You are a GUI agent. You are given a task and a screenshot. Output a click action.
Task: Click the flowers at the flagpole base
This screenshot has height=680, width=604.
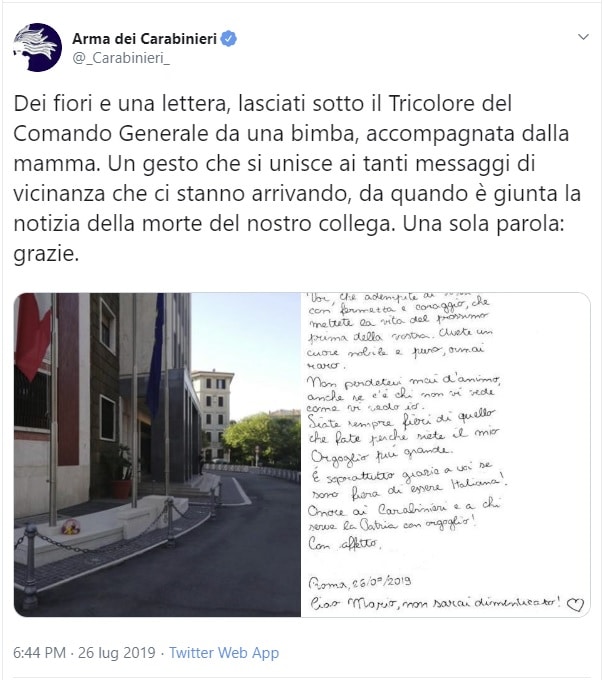click(70, 527)
